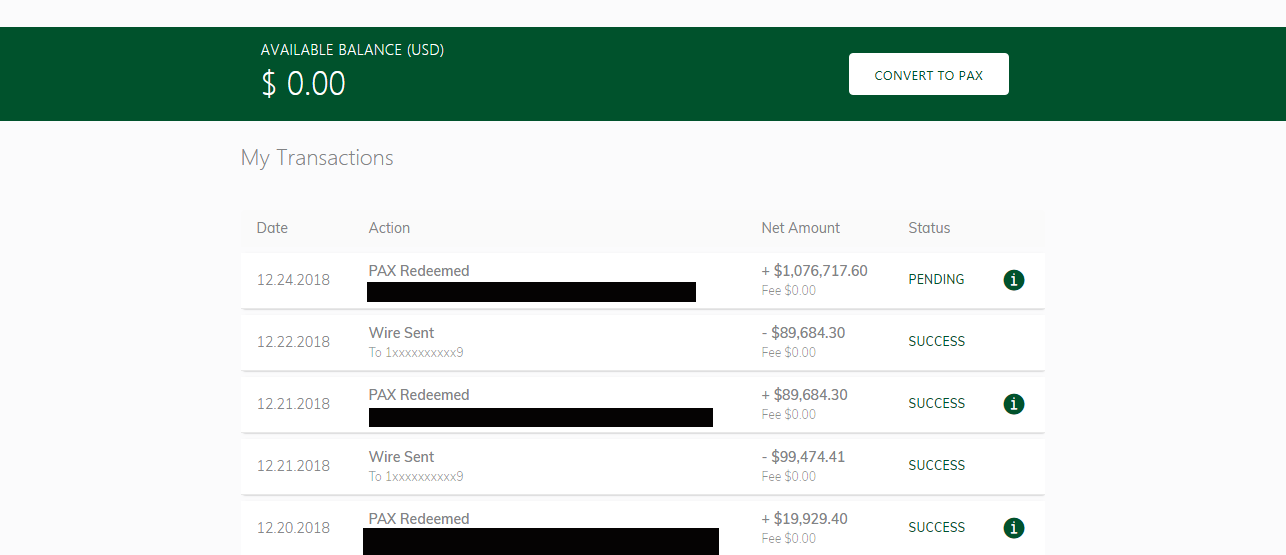Show info for the 12.20.2018 PAX Redeemed row
The width and height of the screenshot is (1286, 555).
(1014, 528)
